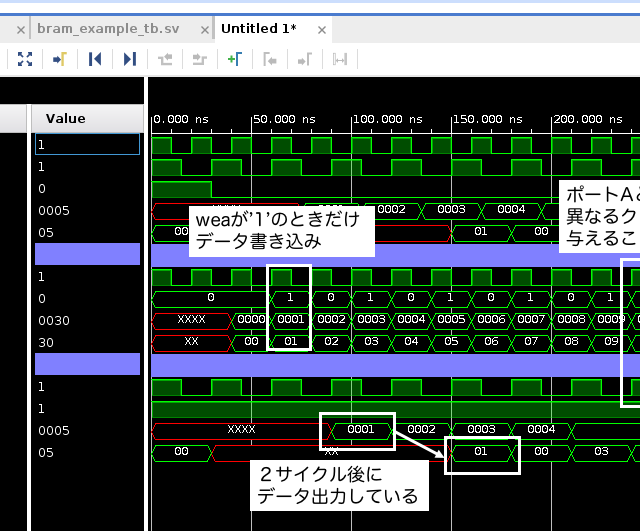Click the 0001 segment in the bottom waveform

pyautogui.click(x=359, y=429)
